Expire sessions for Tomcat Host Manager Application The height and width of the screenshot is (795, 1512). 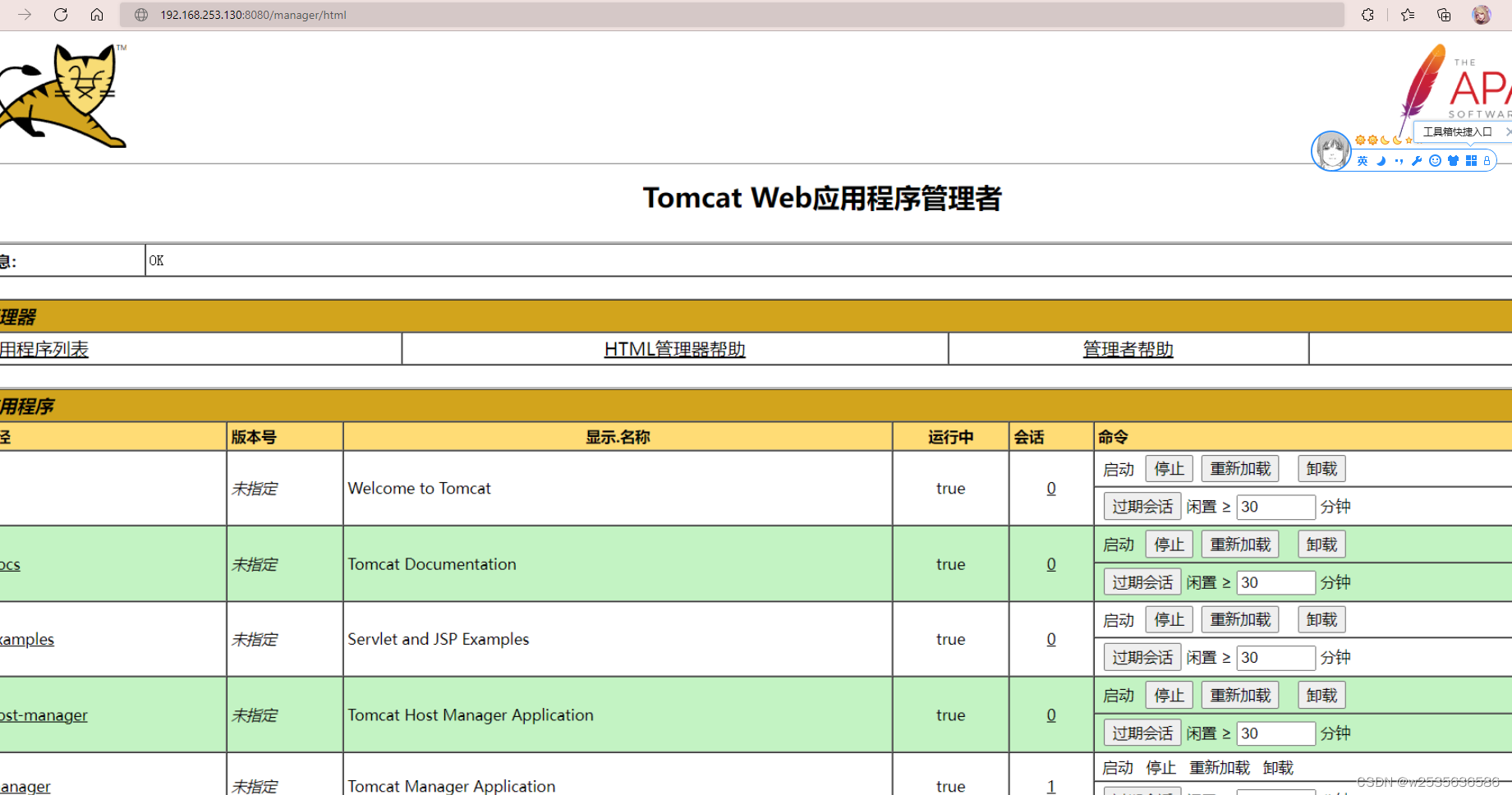click(1142, 733)
